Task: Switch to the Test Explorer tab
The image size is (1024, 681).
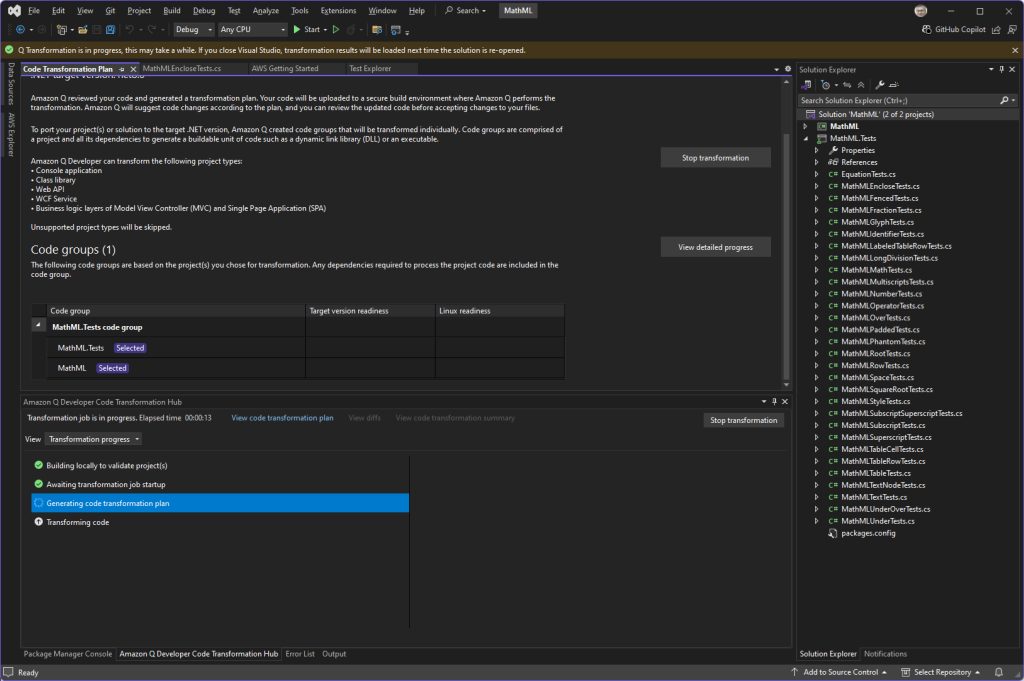Action: (369, 69)
